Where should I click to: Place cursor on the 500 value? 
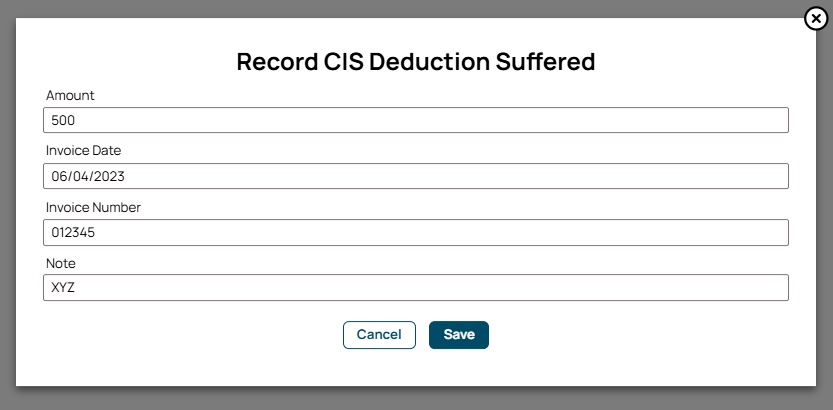(63, 121)
